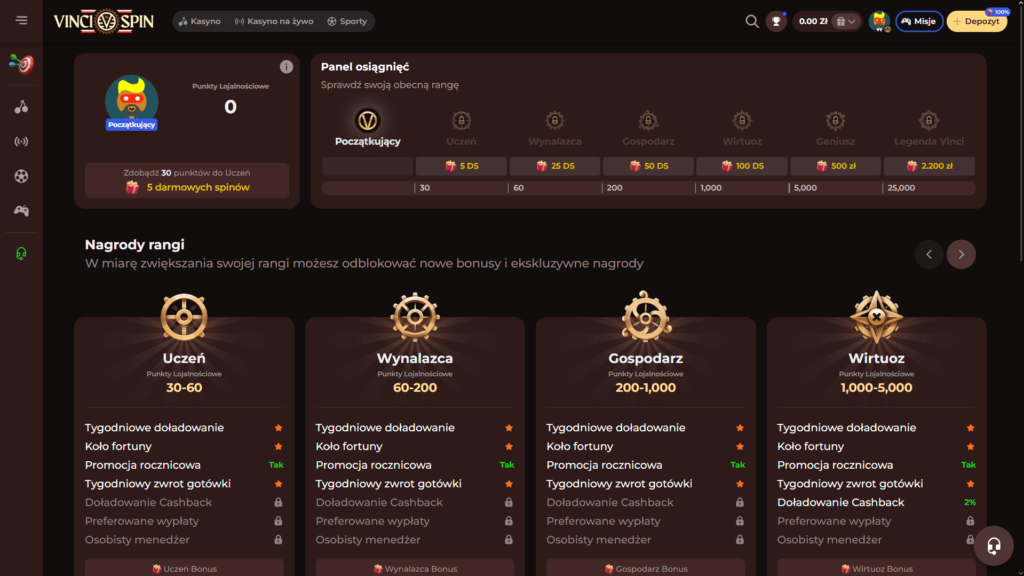Image resolution: width=1024 pixels, height=576 pixels.
Task: Go to next rank rewards with right arrow
Action: (961, 255)
